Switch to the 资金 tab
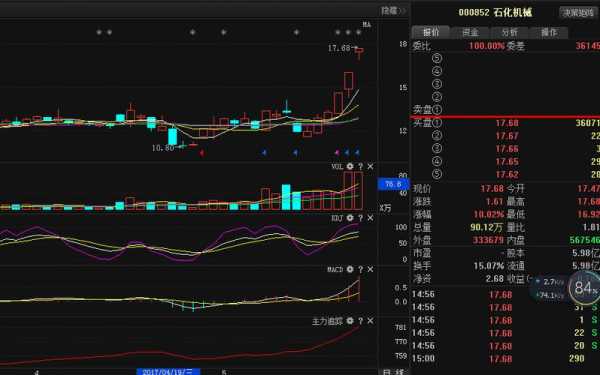600x375 pixels. (x=470, y=32)
